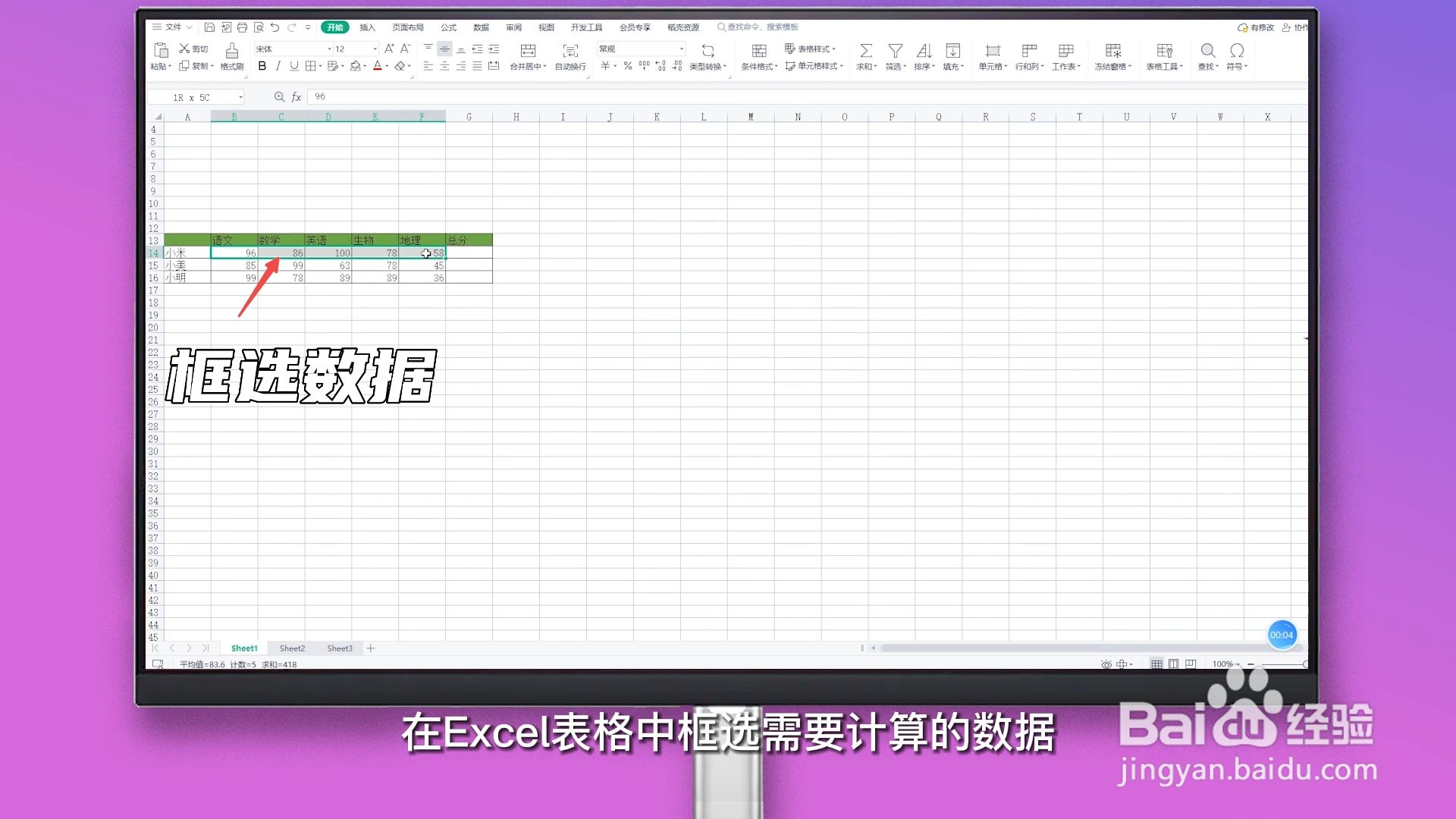Open the 筛选 filter tool
This screenshot has height=819, width=1456.
(x=896, y=57)
